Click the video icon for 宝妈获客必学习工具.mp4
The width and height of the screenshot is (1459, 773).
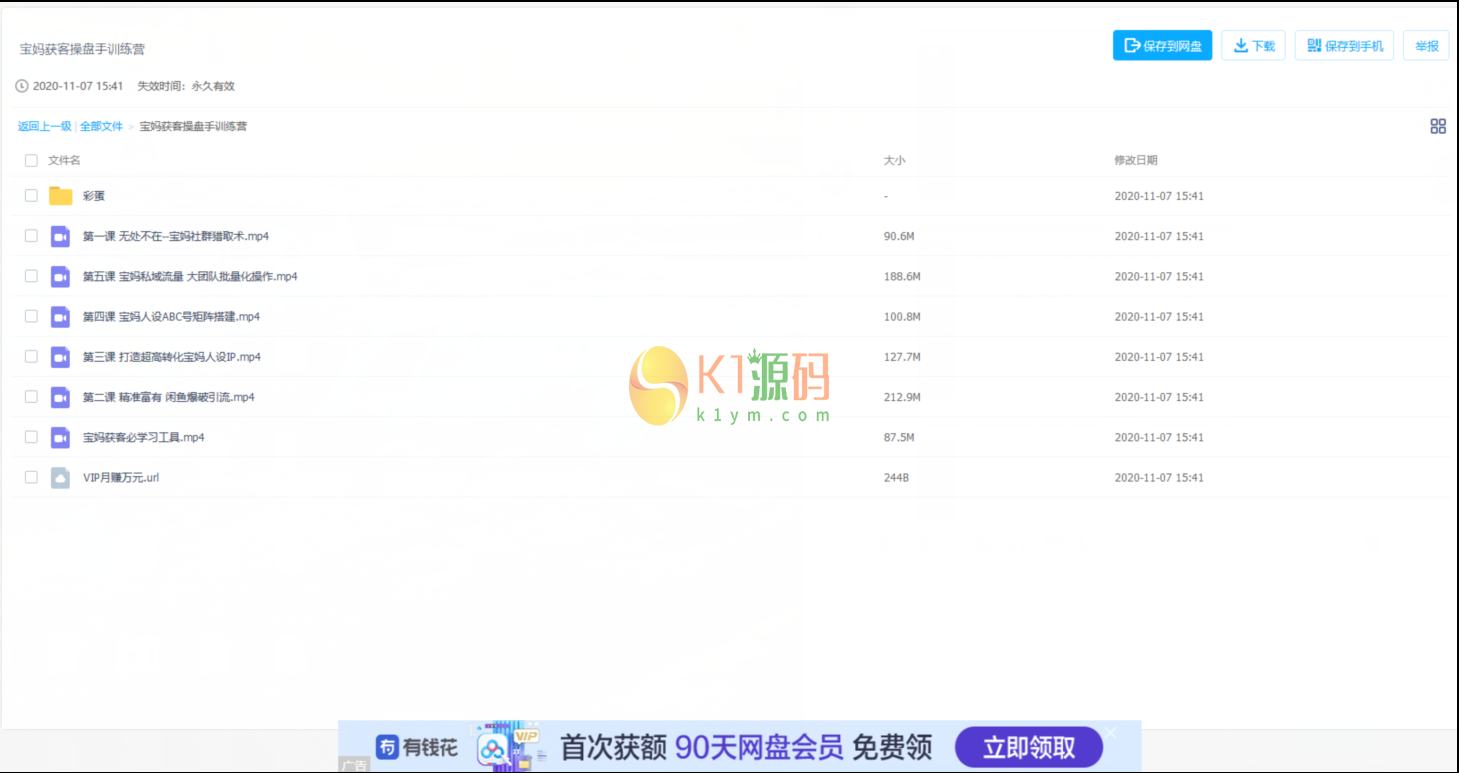coord(61,437)
